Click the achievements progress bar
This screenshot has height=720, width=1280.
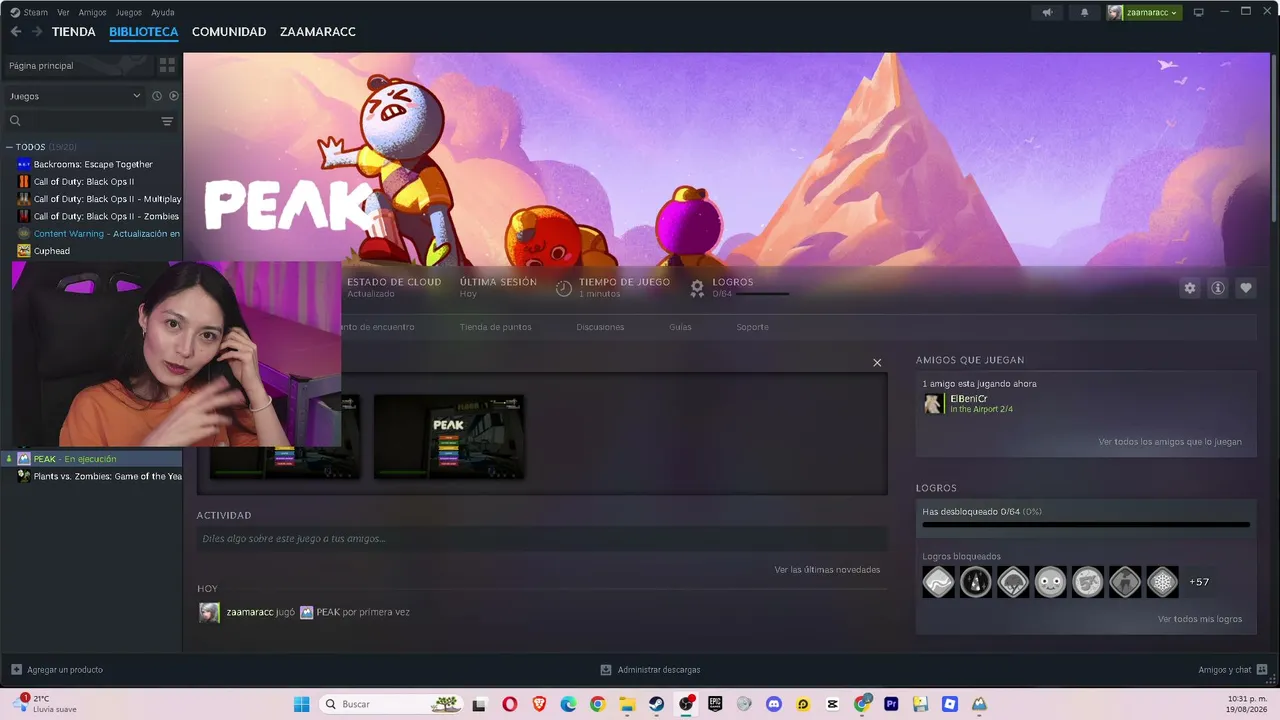coord(1086,524)
